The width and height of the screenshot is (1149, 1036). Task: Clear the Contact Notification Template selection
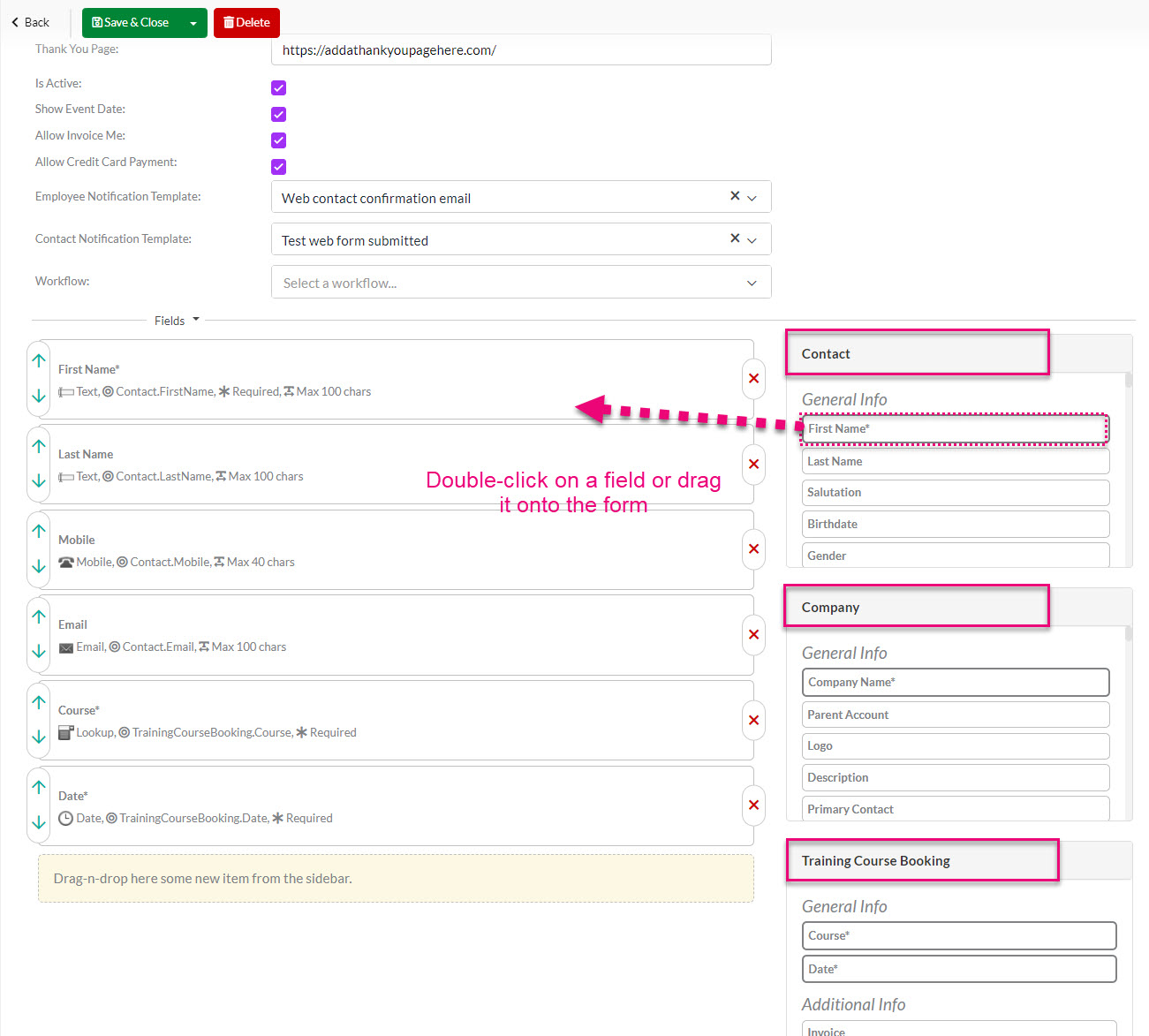[735, 238]
